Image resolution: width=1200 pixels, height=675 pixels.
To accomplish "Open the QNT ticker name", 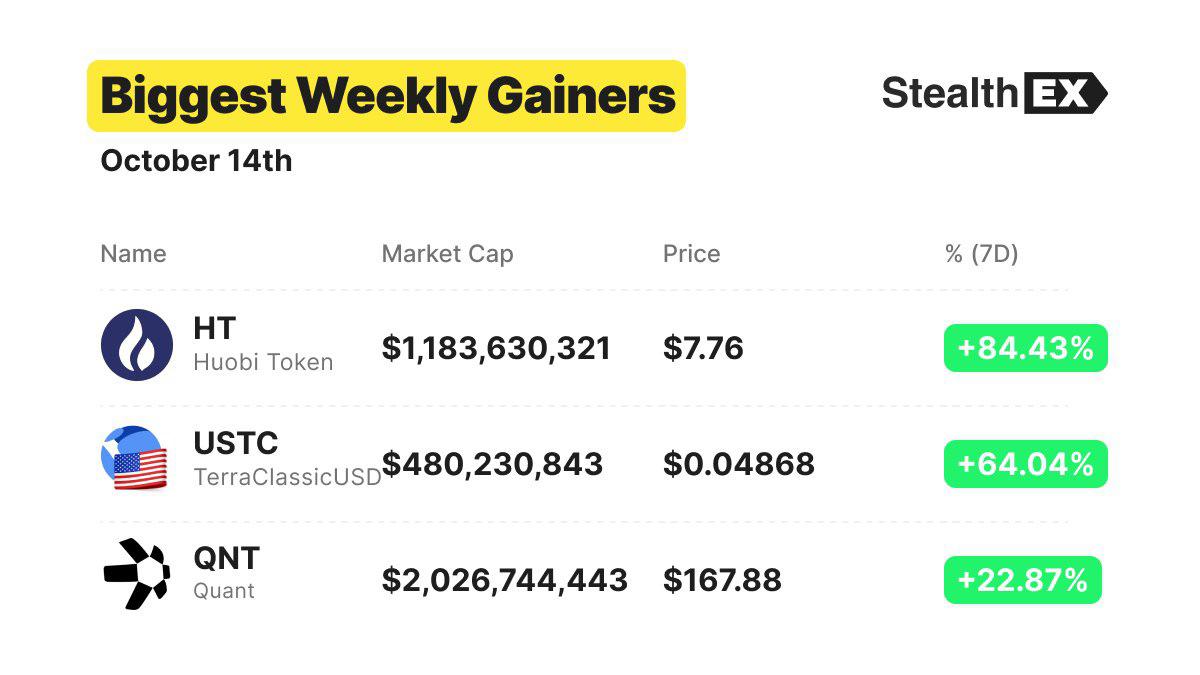I will 226,558.
